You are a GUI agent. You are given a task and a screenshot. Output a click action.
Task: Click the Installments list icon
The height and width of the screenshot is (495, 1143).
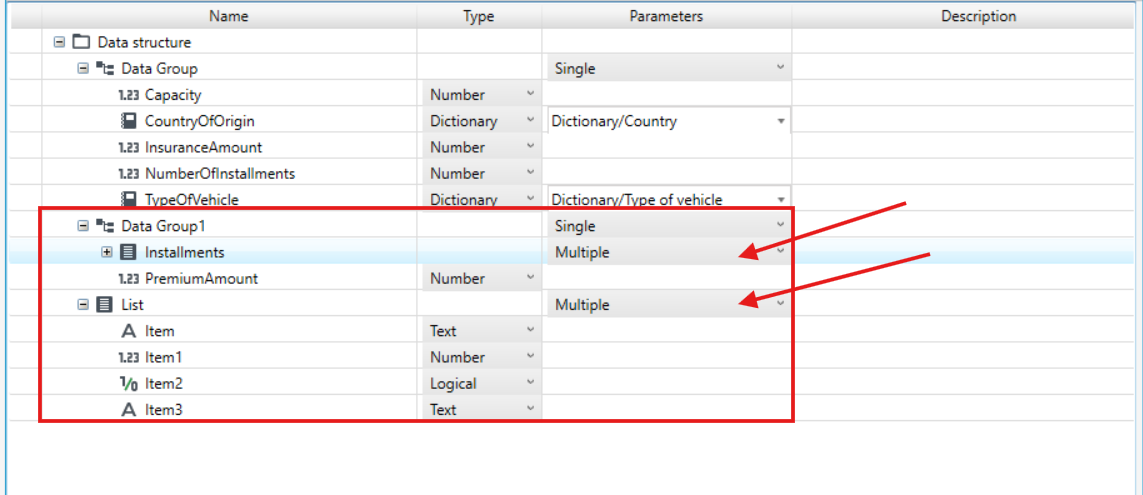click(x=128, y=252)
